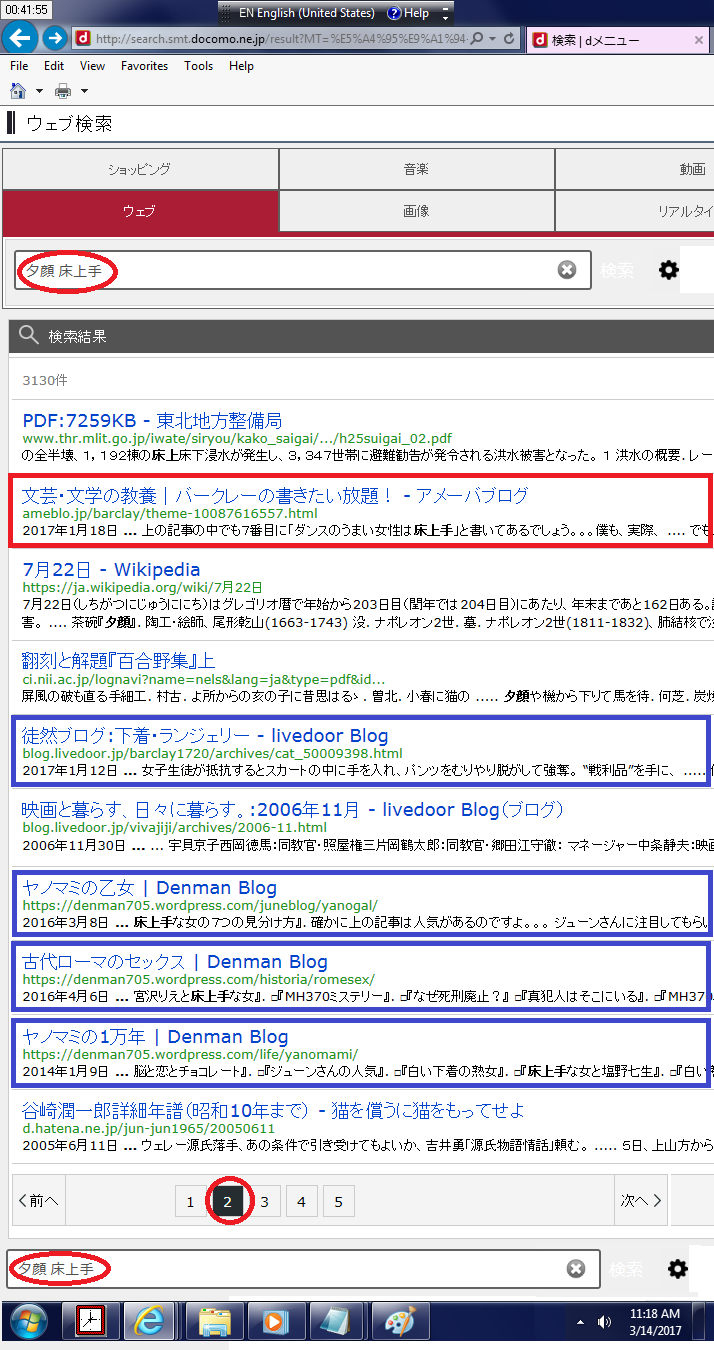Screen dimensions: 714x1350
Task: Click the taskbar clock showing 11:18 AM
Action: coord(655,1322)
